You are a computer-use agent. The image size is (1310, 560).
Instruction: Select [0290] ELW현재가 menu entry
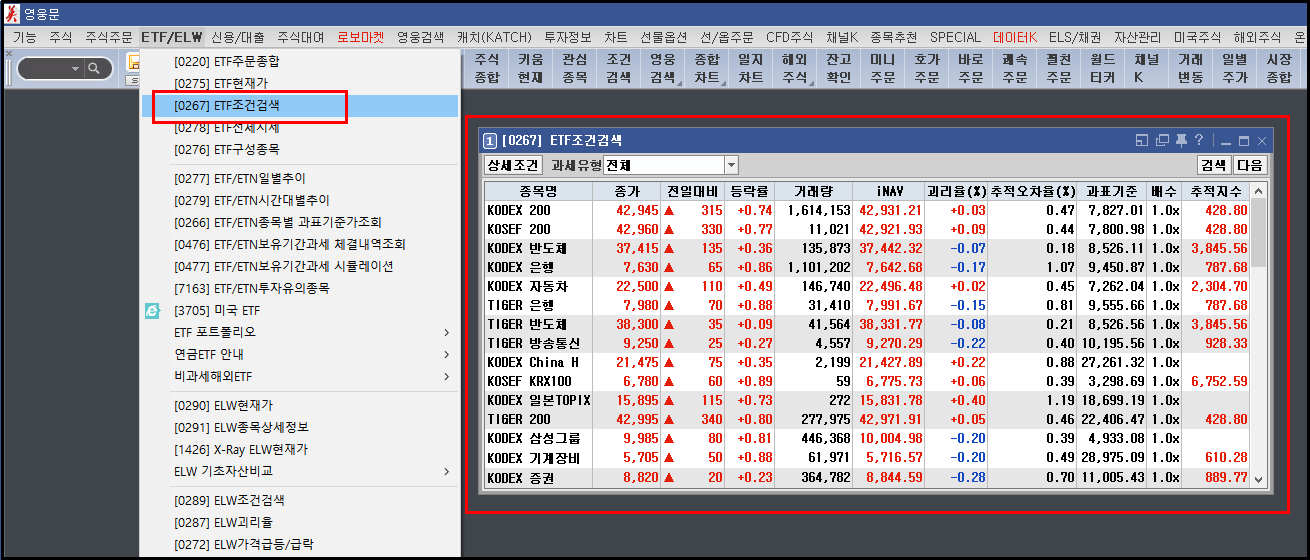click(300, 405)
